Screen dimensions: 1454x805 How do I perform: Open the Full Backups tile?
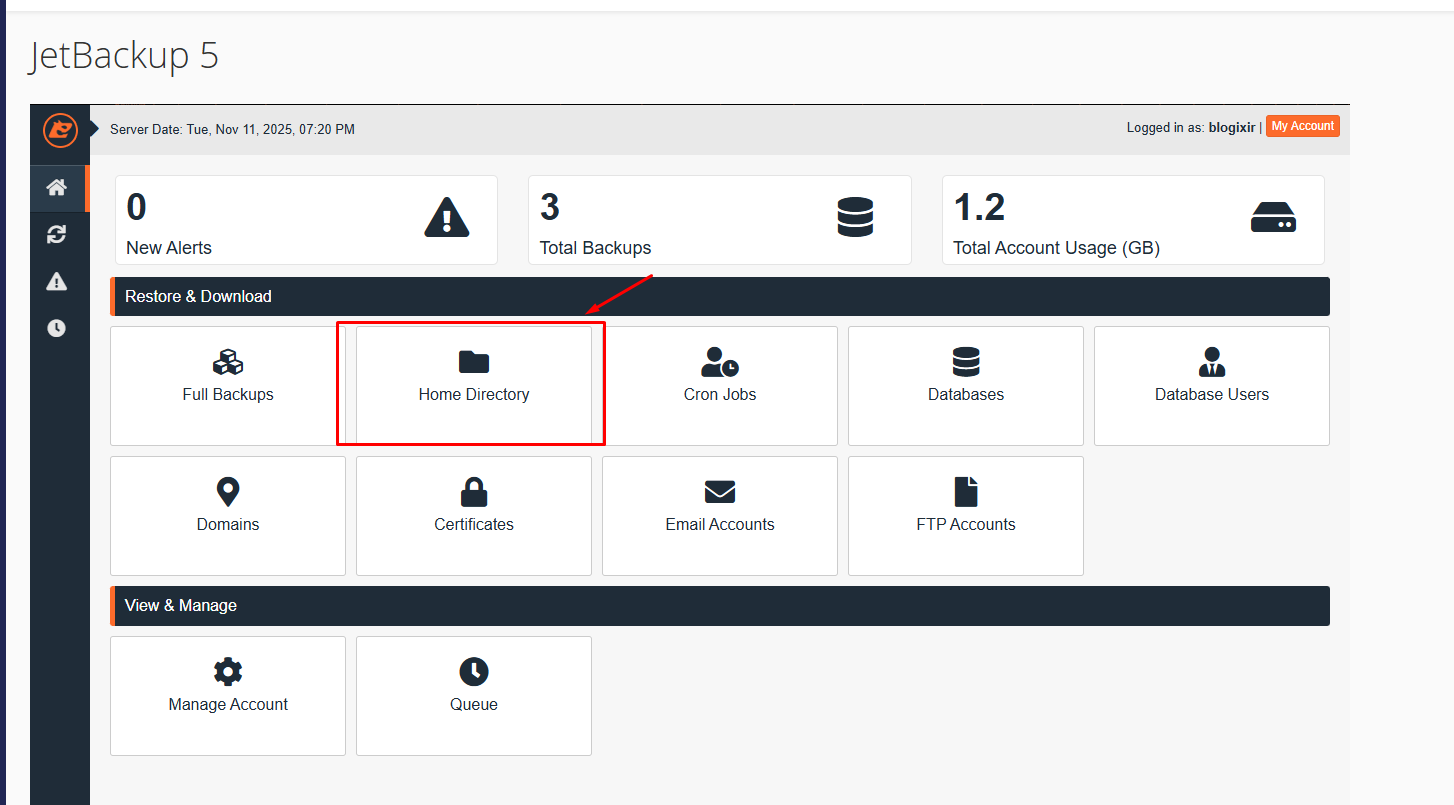pyautogui.click(x=228, y=385)
